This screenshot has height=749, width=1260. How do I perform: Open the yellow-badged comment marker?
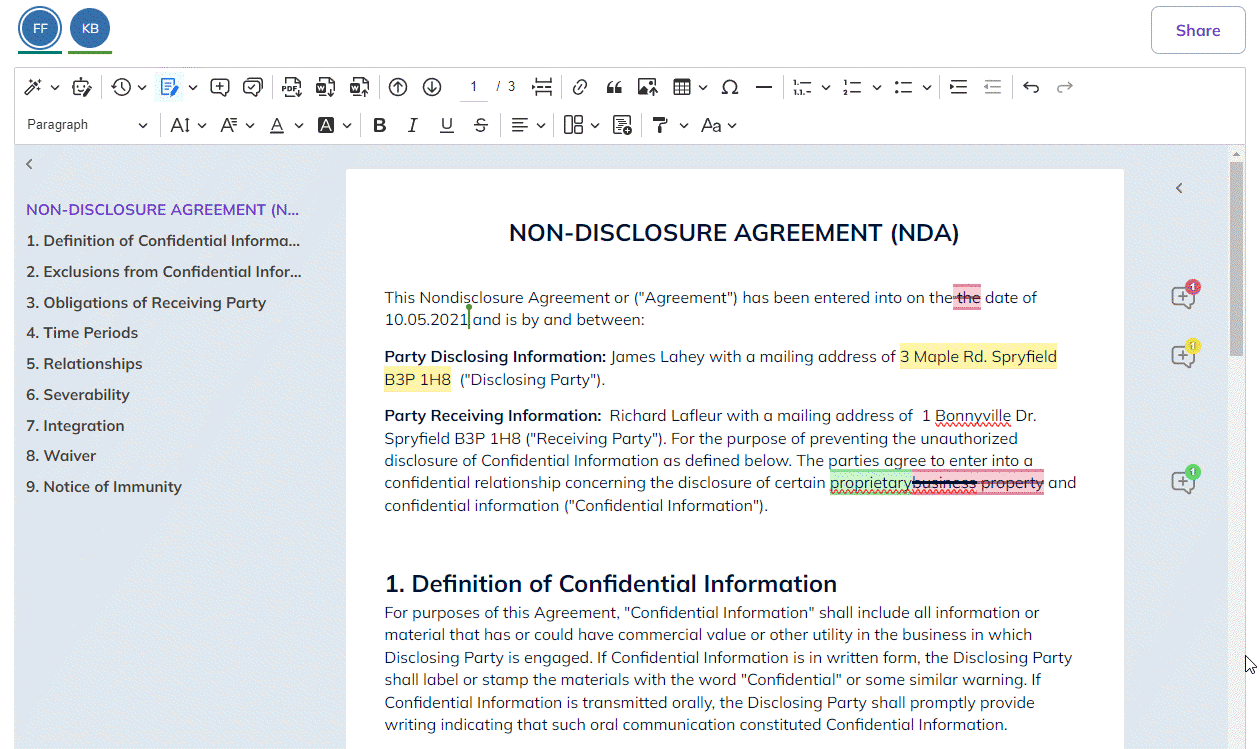coord(1184,355)
